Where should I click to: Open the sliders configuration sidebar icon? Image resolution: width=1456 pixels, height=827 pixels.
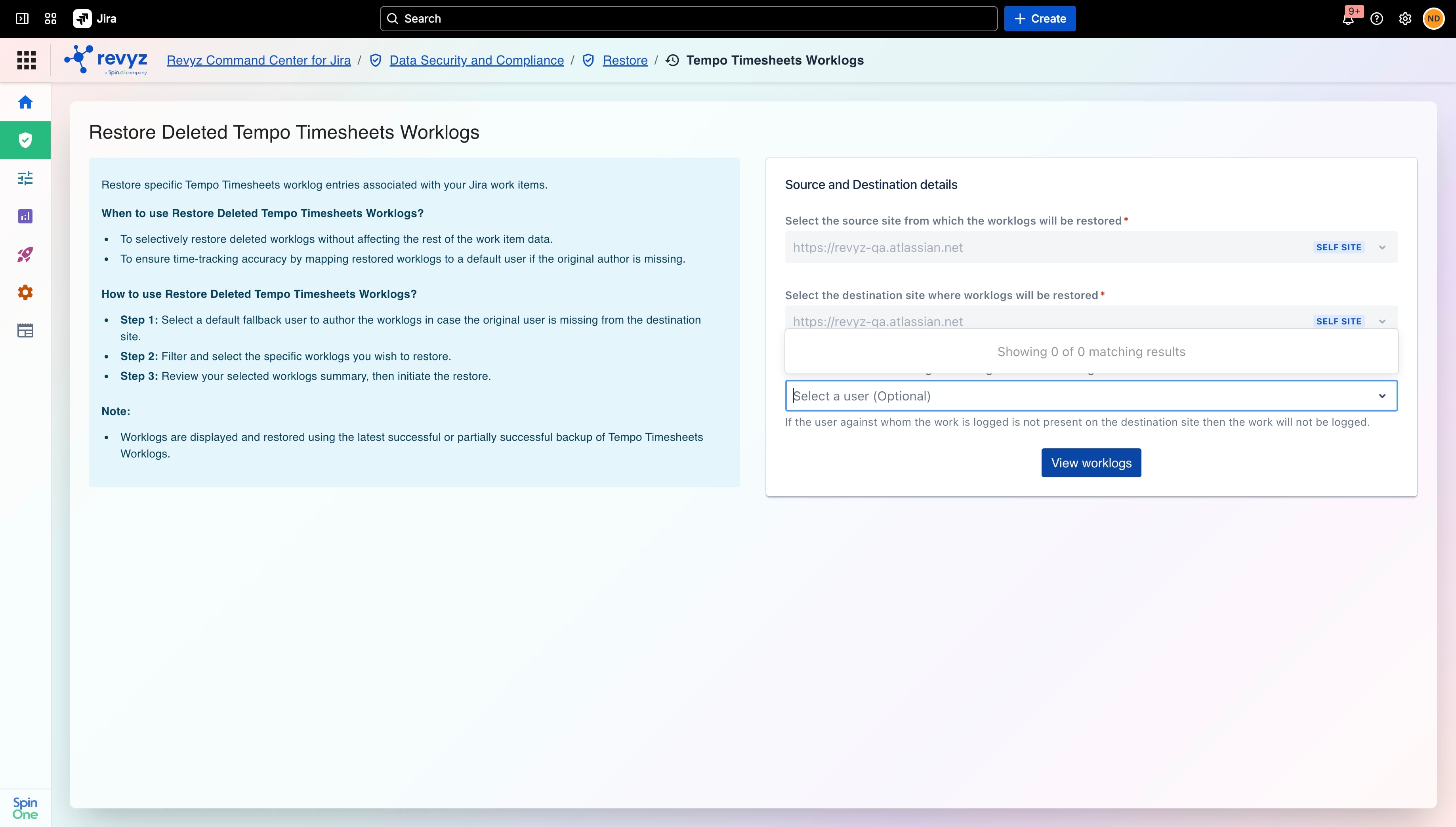25,178
